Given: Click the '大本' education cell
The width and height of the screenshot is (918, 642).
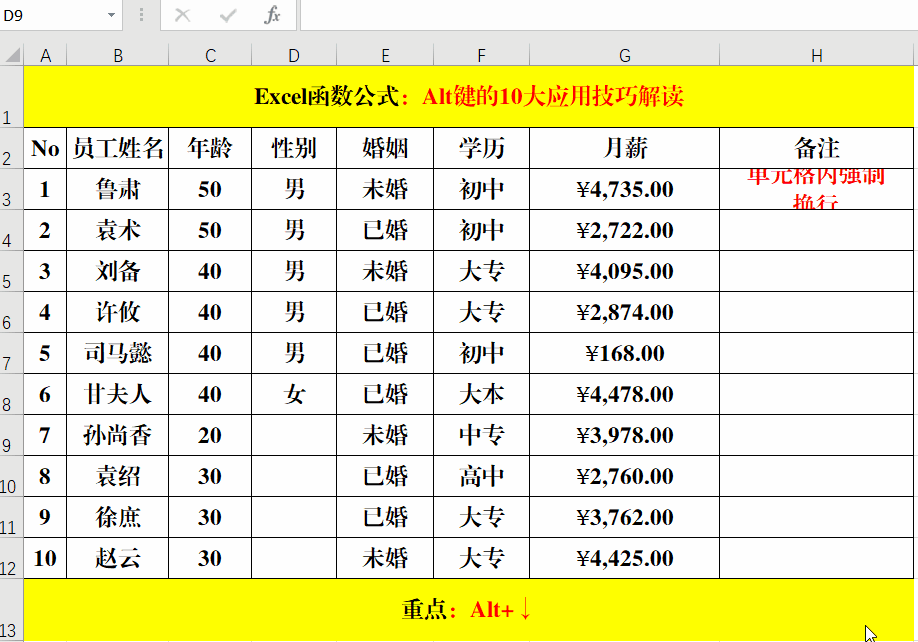Looking at the screenshot, I should 481,394.
